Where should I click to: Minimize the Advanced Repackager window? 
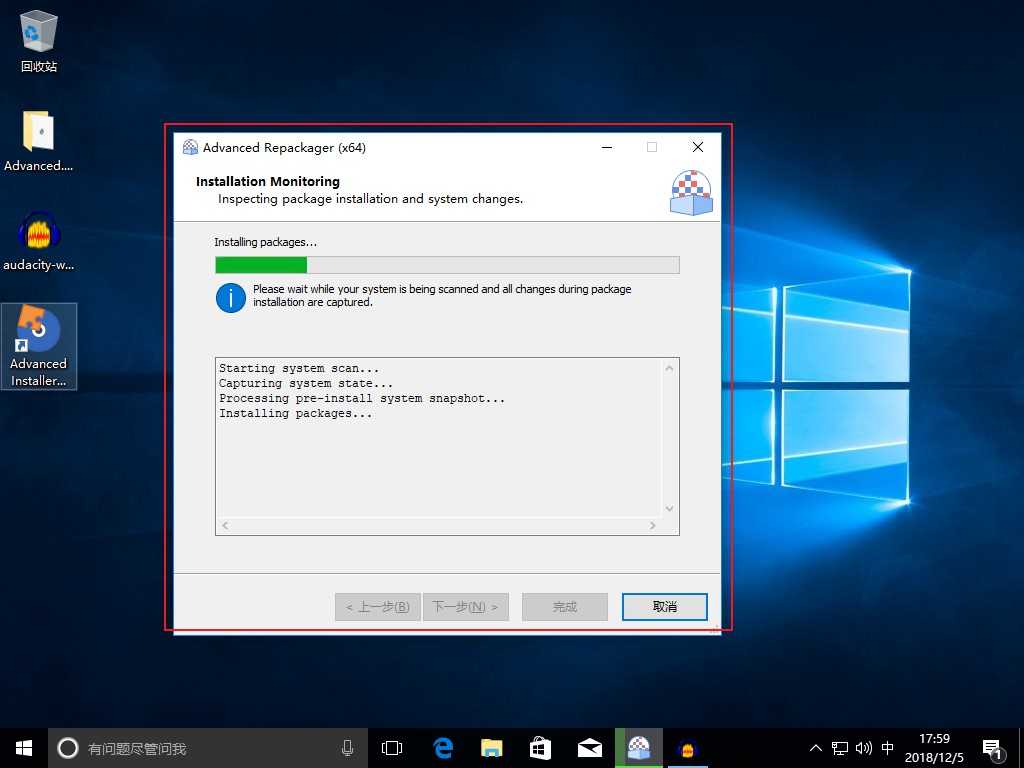pos(607,147)
